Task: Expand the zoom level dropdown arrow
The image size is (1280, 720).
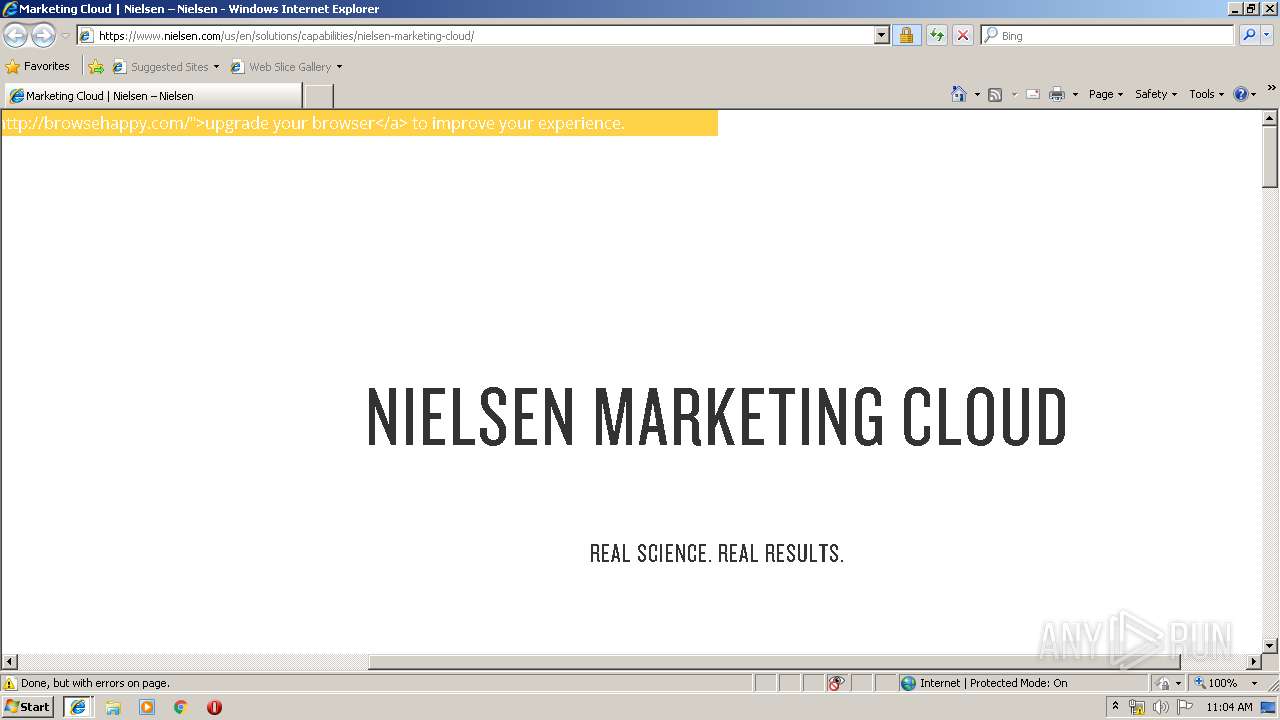Action: tap(1254, 683)
